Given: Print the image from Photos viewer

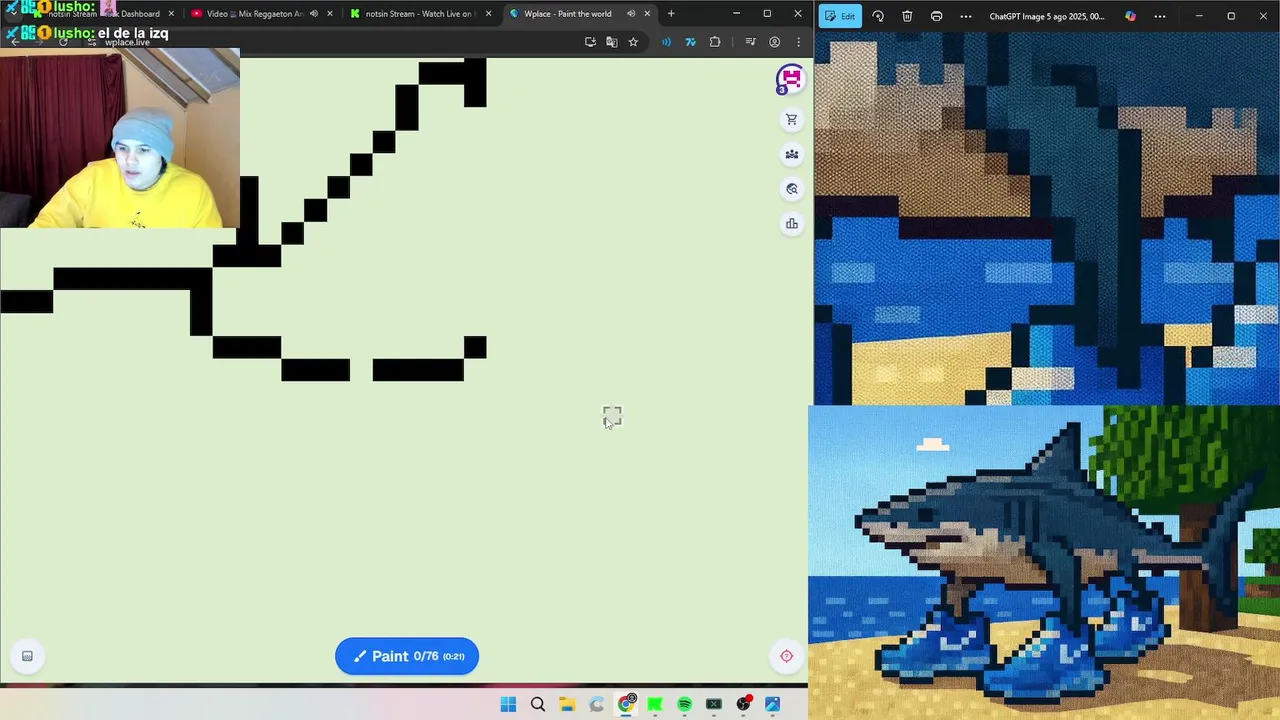Looking at the screenshot, I should 936,16.
